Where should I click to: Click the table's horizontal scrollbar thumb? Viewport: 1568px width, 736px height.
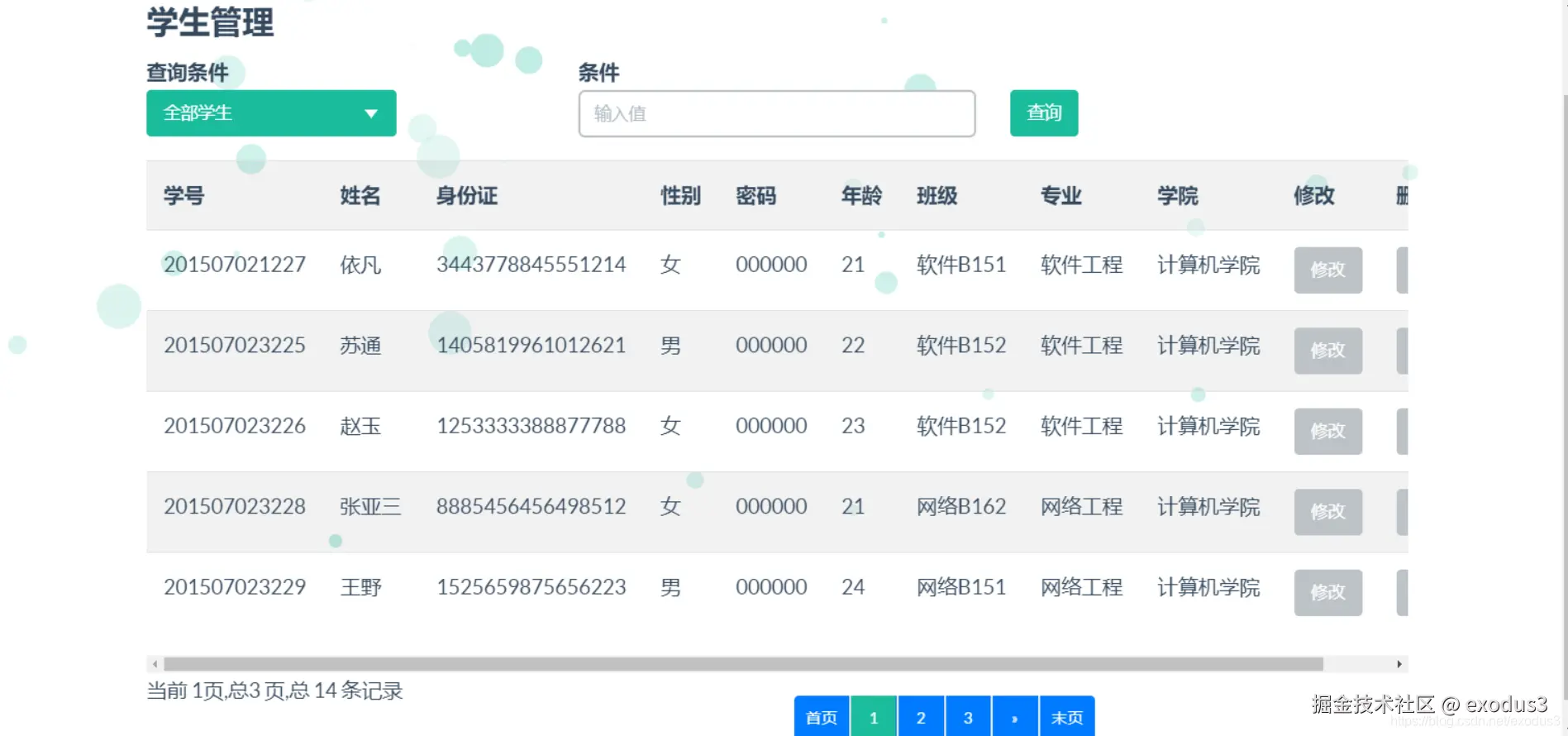coord(743,664)
